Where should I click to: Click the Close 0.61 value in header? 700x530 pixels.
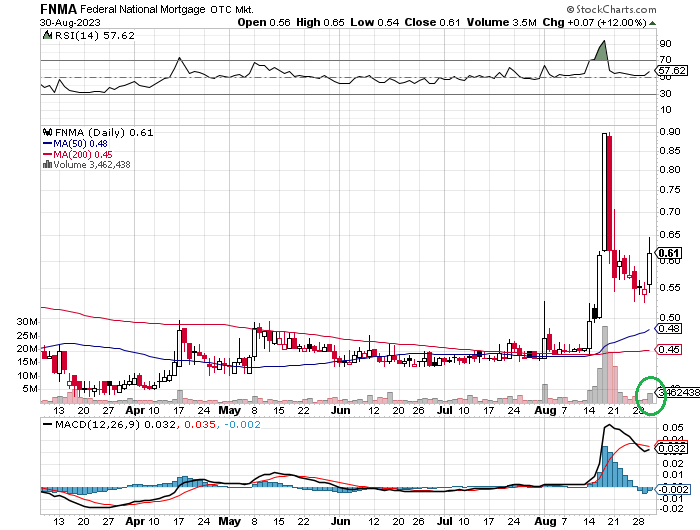tap(432, 22)
